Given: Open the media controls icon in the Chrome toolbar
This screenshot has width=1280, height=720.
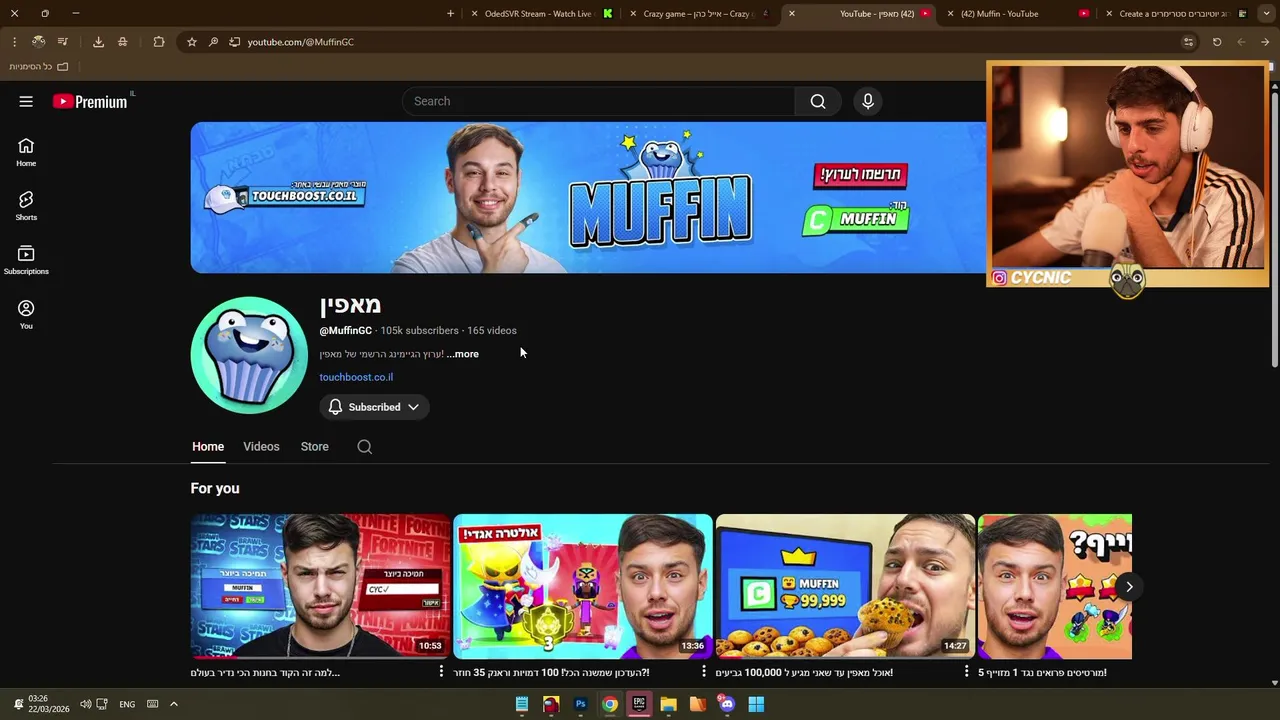Looking at the screenshot, I should (63, 42).
